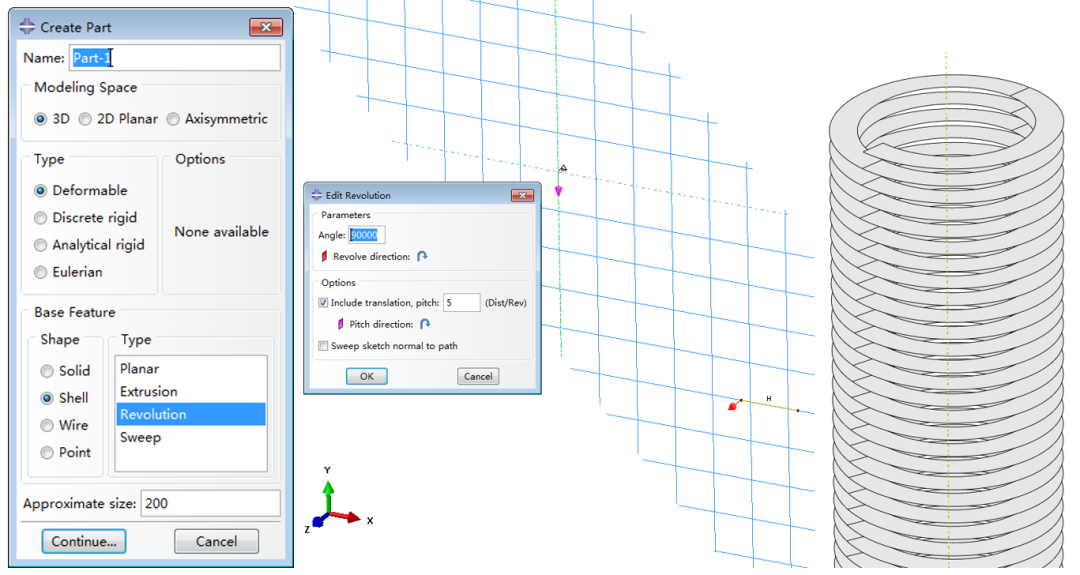This screenshot has width=1080, height=575.
Task: Close the Edit Revolution dialog
Action: (x=522, y=196)
